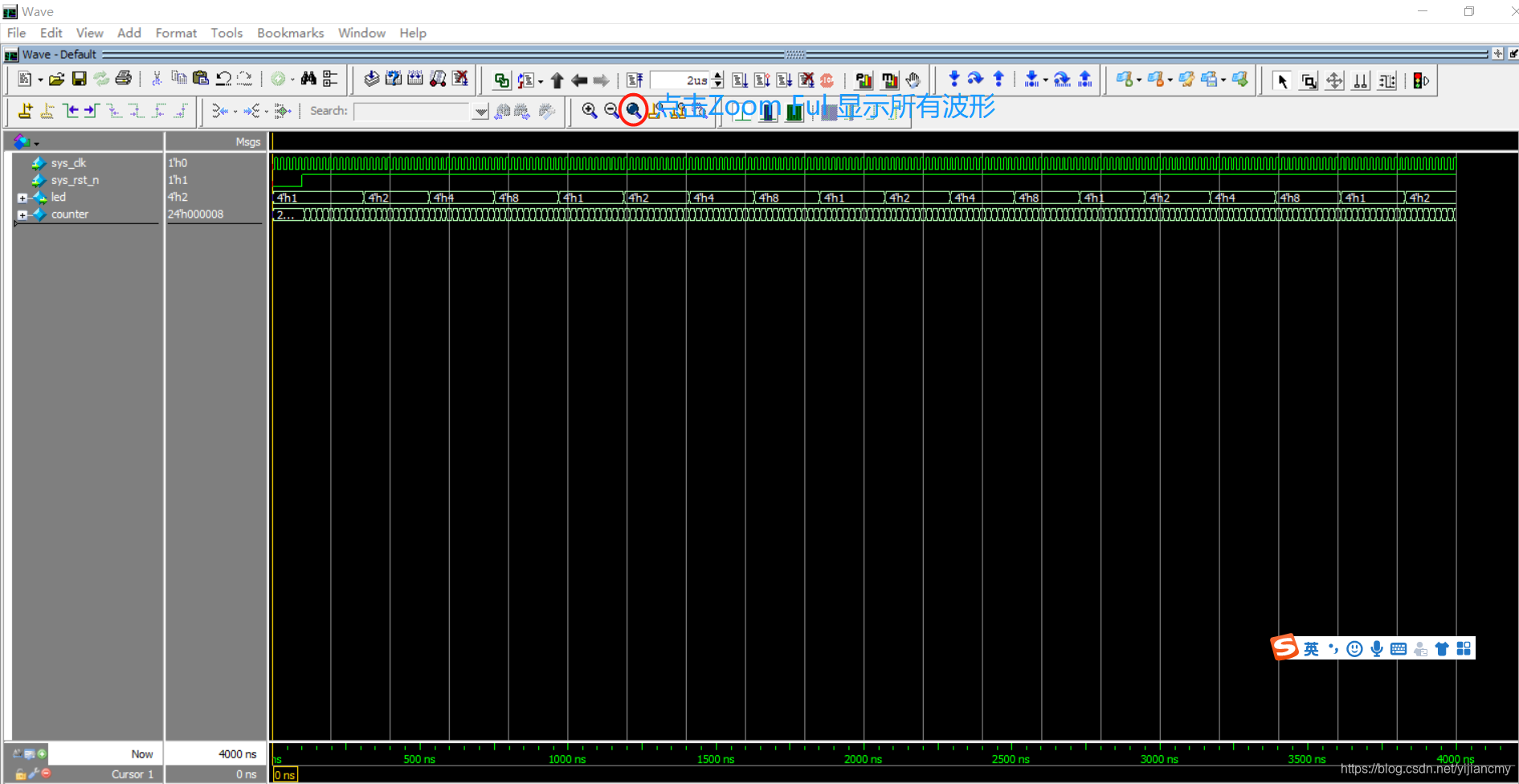Click the 0 ns cursor time marker
Screen dimensions: 1519x784
click(285, 775)
